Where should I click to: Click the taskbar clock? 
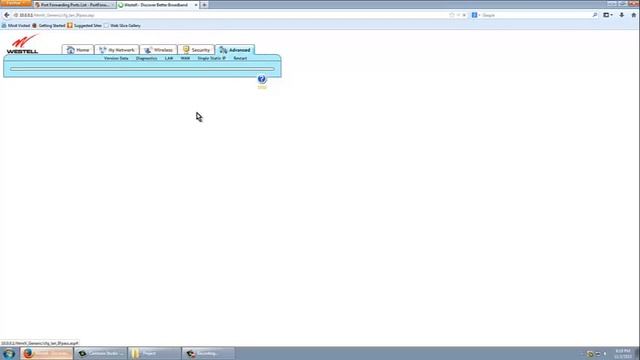623,353
